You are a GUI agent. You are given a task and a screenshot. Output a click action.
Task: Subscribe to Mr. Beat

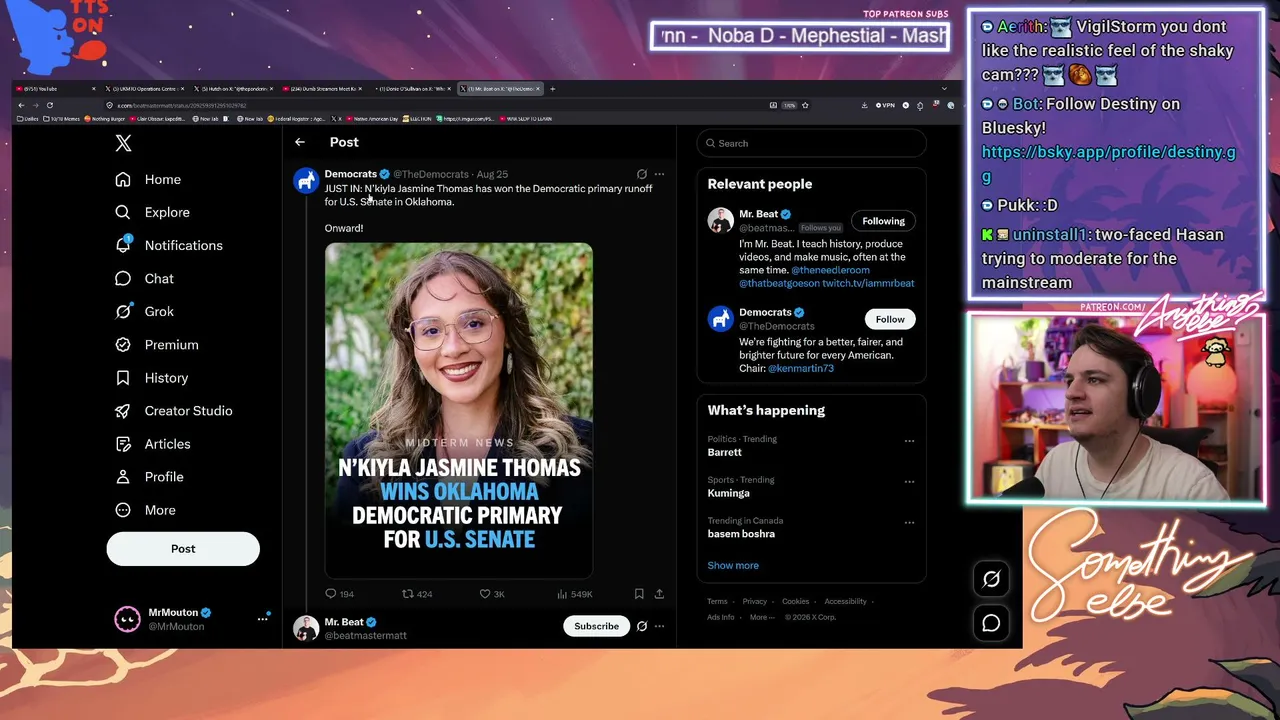pos(596,626)
